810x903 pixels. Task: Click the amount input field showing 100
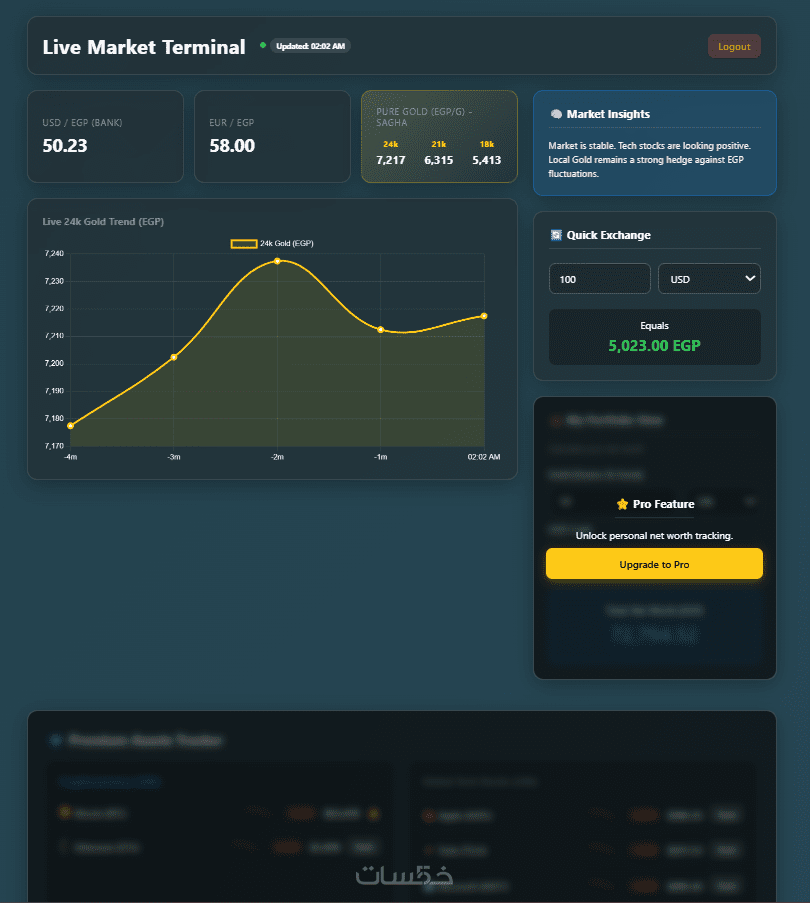(599, 279)
